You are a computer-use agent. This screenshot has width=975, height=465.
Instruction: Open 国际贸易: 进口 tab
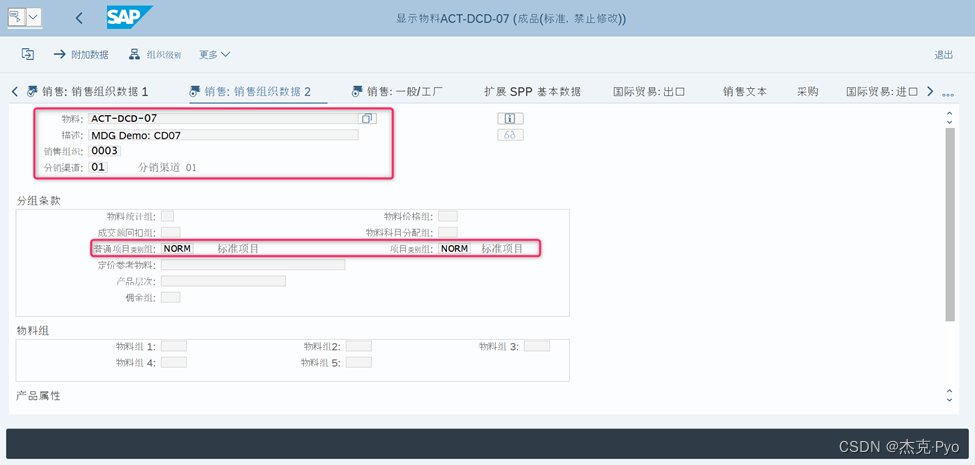[x=882, y=92]
